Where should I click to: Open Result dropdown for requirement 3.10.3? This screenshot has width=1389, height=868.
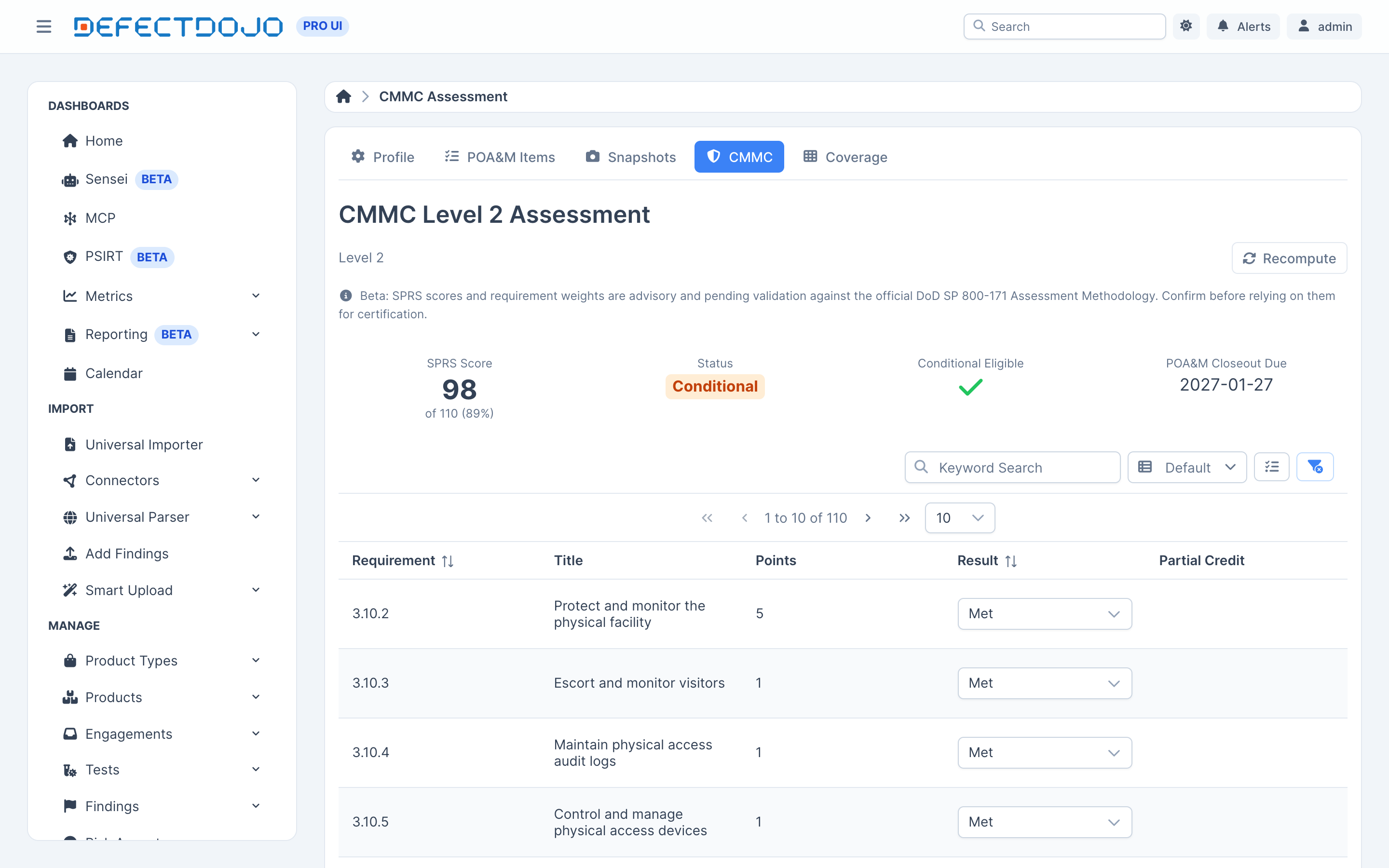(x=1045, y=683)
